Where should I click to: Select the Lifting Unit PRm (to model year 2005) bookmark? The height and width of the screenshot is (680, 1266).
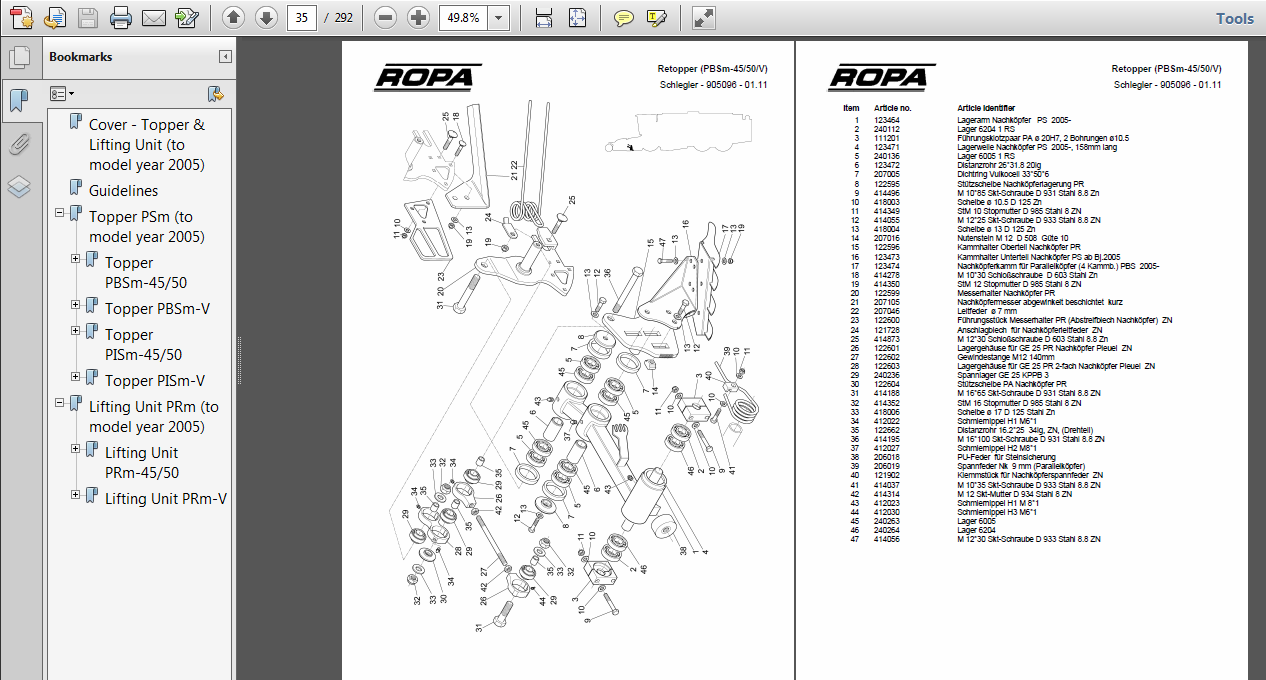(x=153, y=416)
